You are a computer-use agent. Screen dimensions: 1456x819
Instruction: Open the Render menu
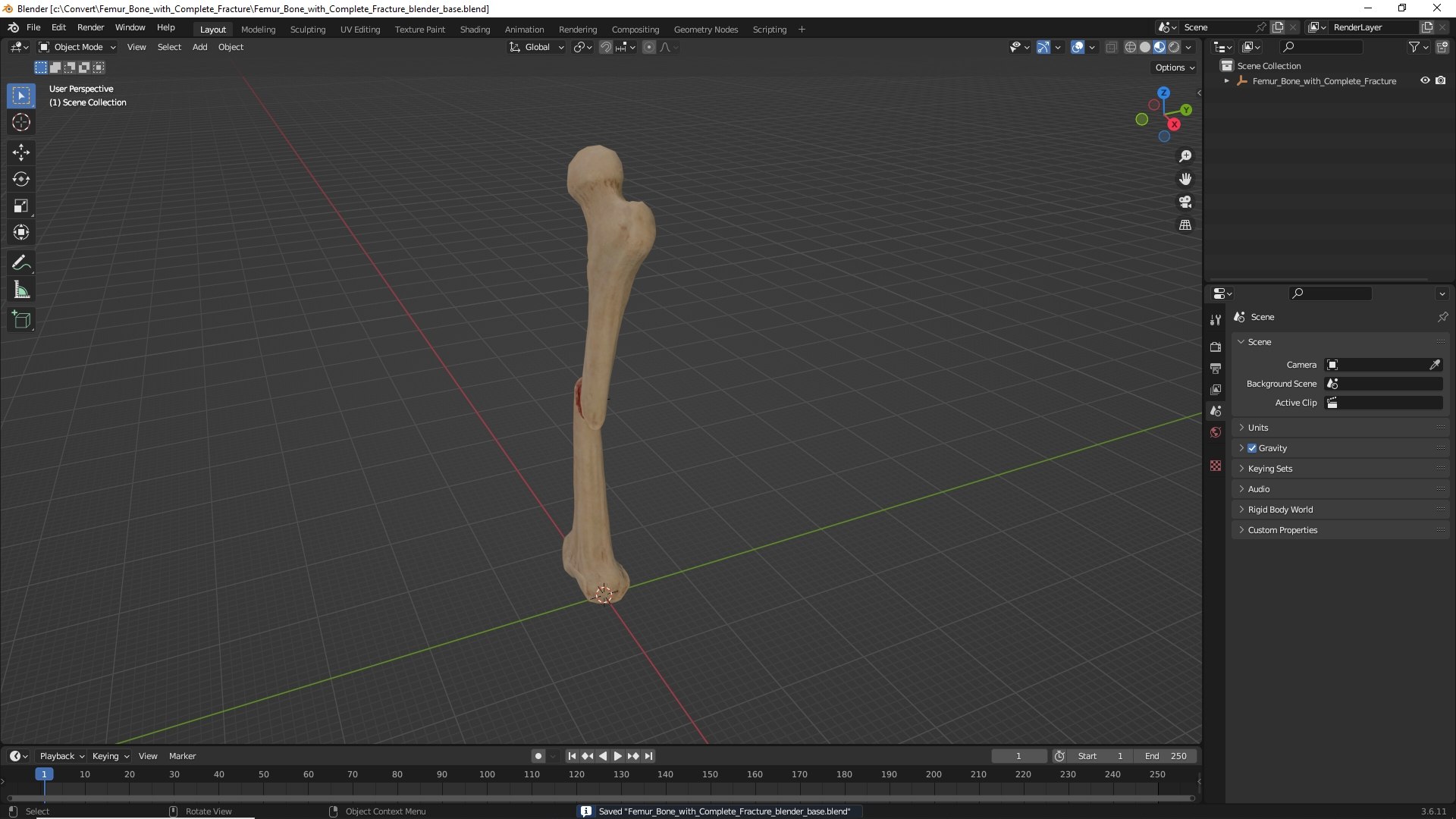pyautogui.click(x=90, y=27)
